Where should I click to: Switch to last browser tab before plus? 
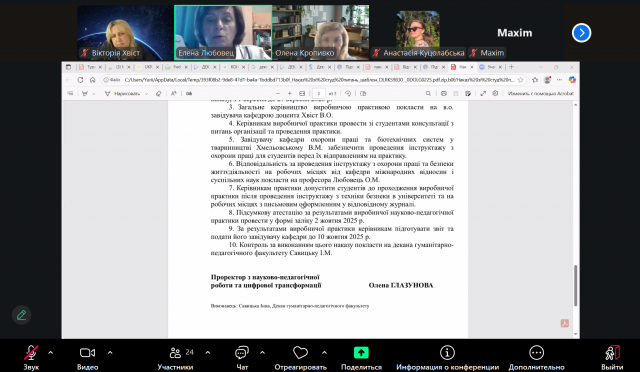tap(491, 67)
